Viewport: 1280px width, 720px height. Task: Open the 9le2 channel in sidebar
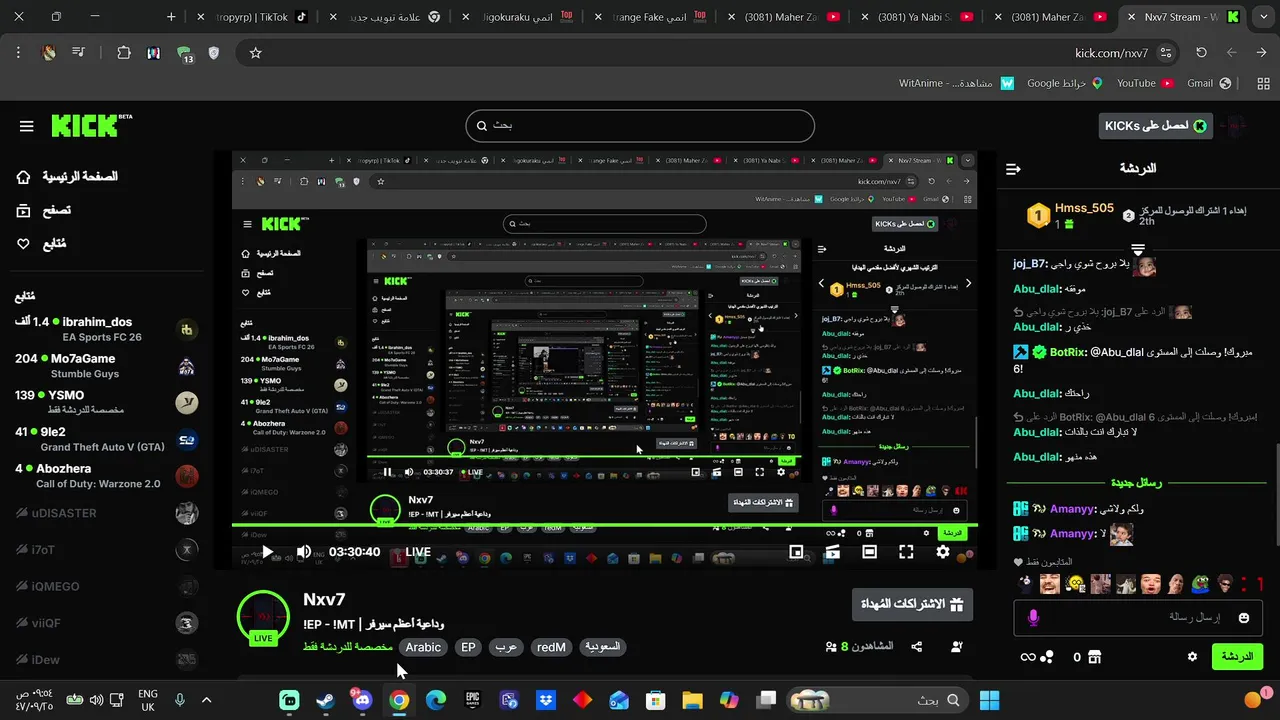pos(106,439)
